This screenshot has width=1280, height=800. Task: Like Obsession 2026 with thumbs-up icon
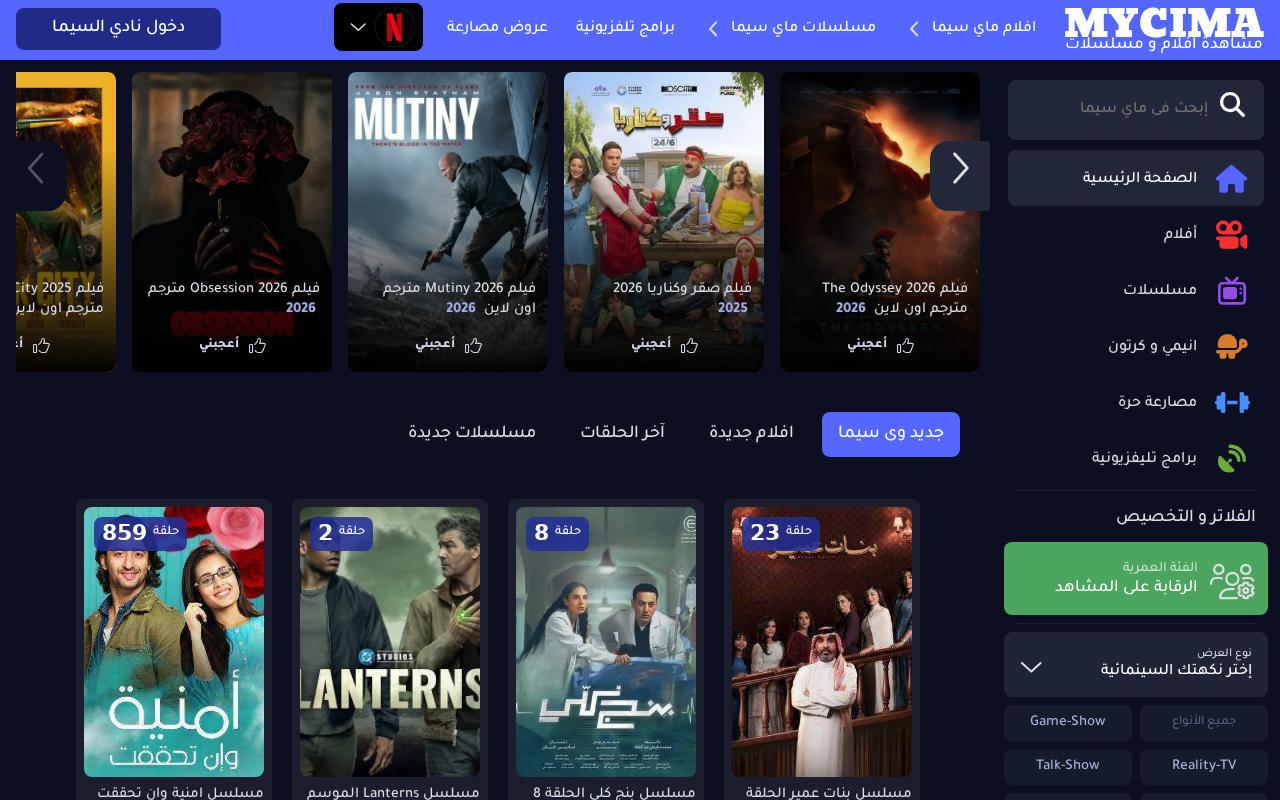[257, 345]
